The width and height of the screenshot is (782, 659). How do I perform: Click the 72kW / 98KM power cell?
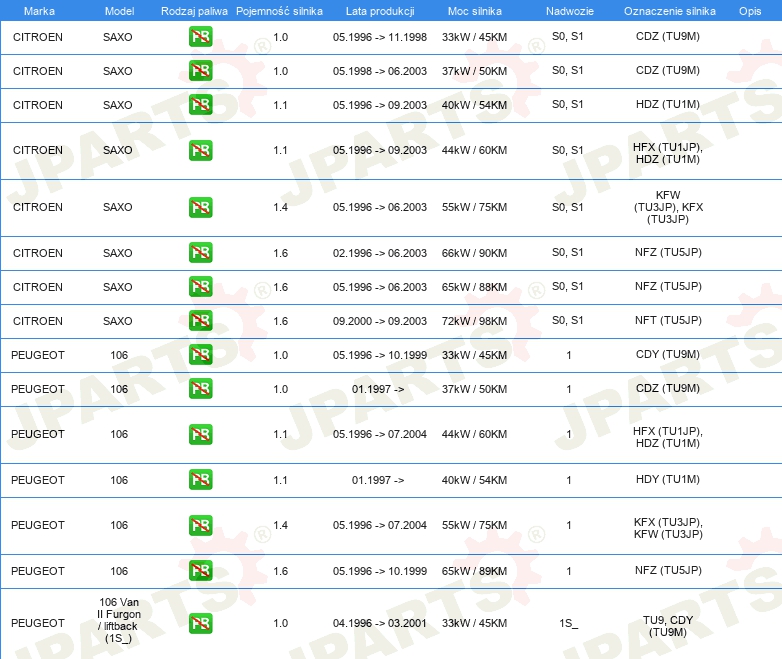474,321
